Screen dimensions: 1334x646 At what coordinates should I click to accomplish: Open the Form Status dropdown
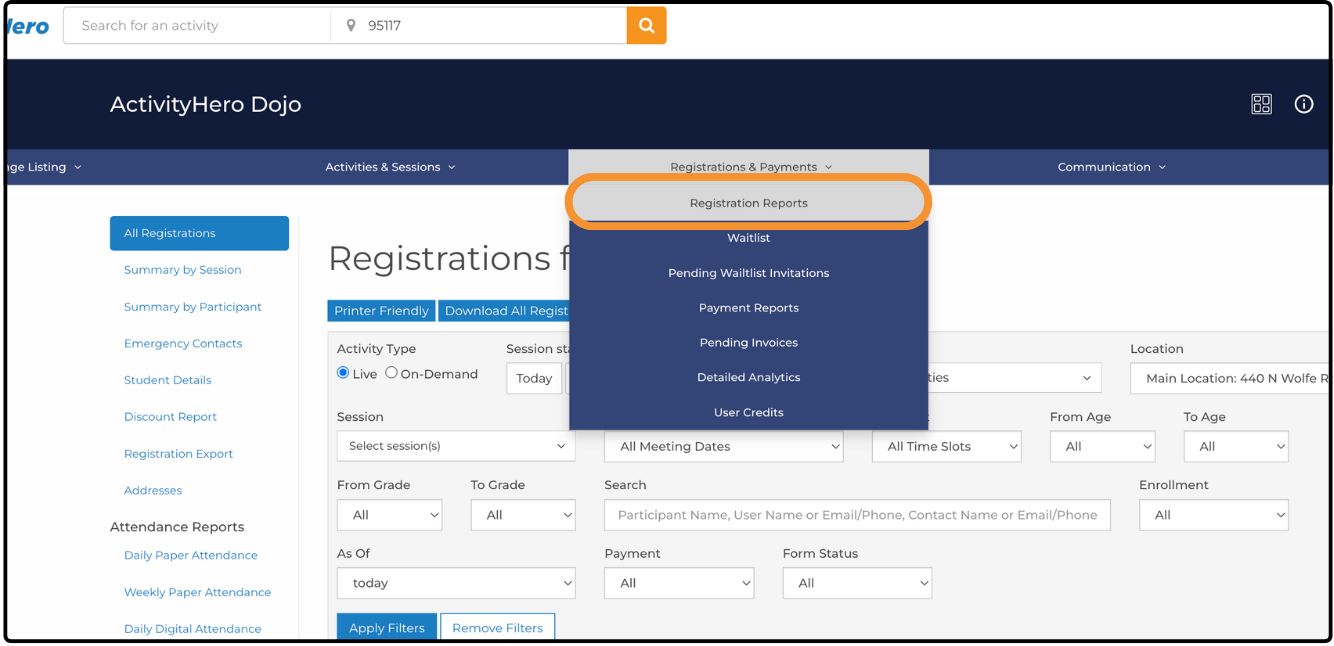[857, 583]
